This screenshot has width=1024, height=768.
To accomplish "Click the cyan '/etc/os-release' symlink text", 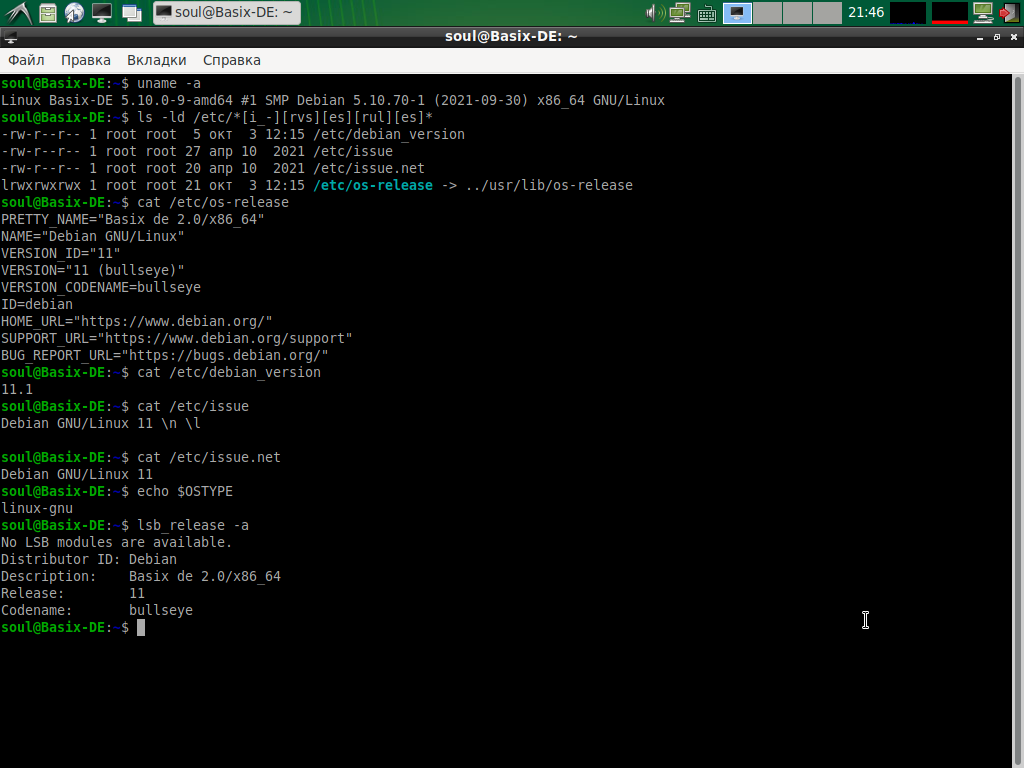I will coord(373,185).
